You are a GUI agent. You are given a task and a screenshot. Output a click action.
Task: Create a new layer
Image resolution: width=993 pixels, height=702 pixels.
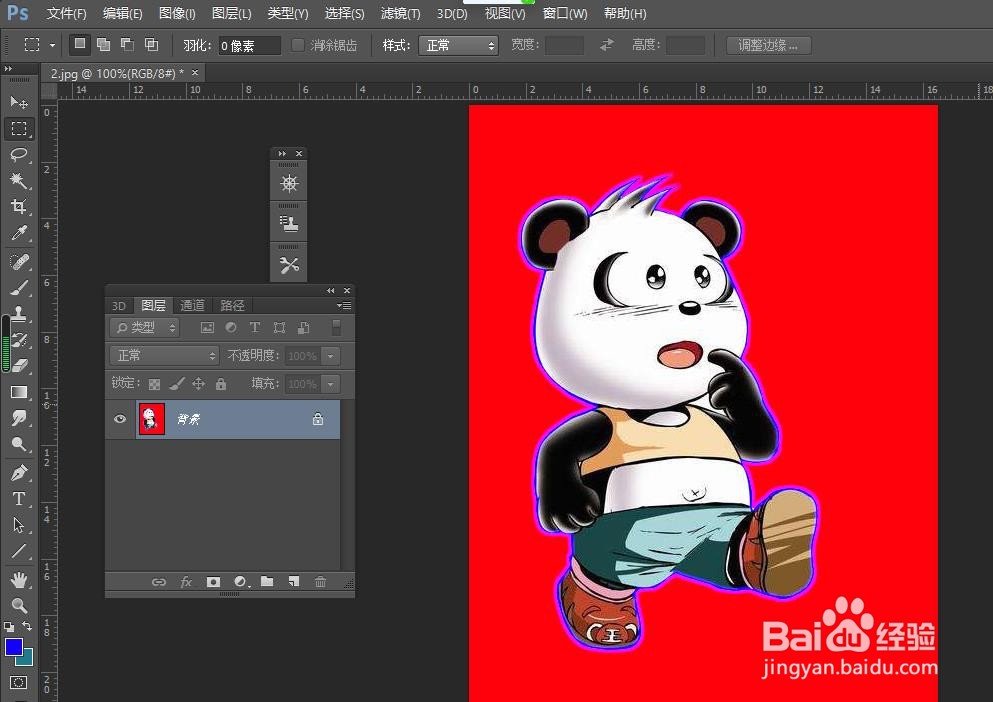[294, 581]
